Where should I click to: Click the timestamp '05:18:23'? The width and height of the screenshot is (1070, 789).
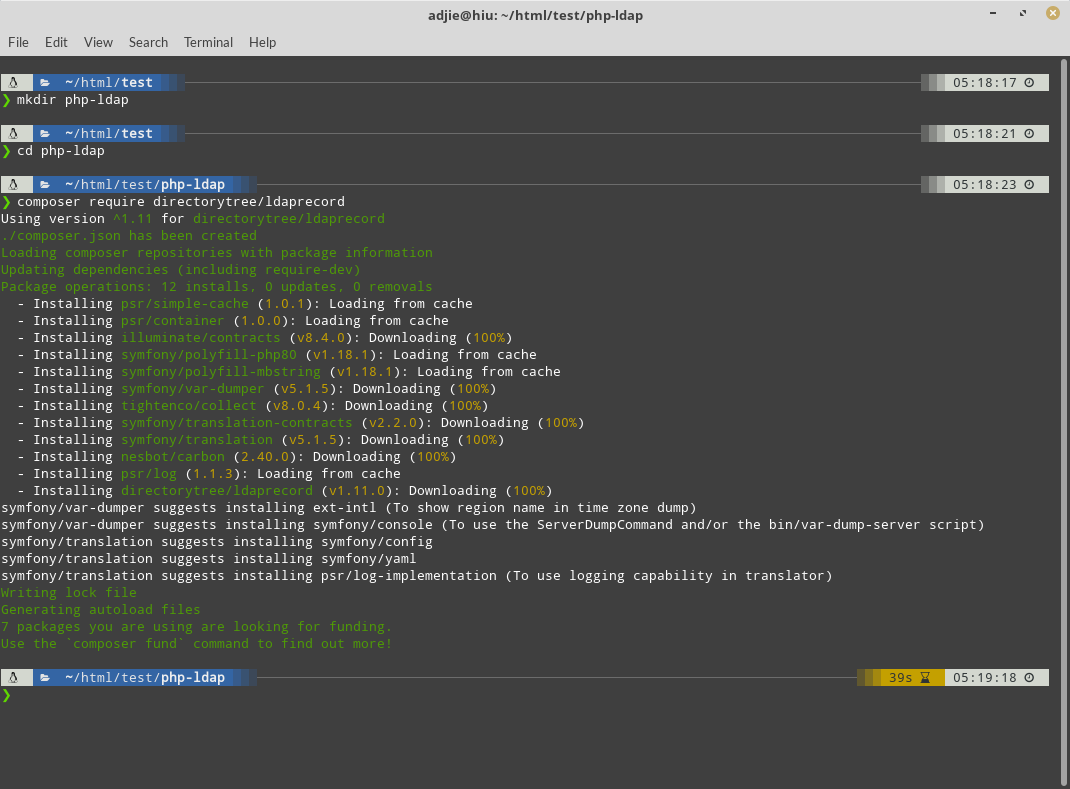[985, 185]
